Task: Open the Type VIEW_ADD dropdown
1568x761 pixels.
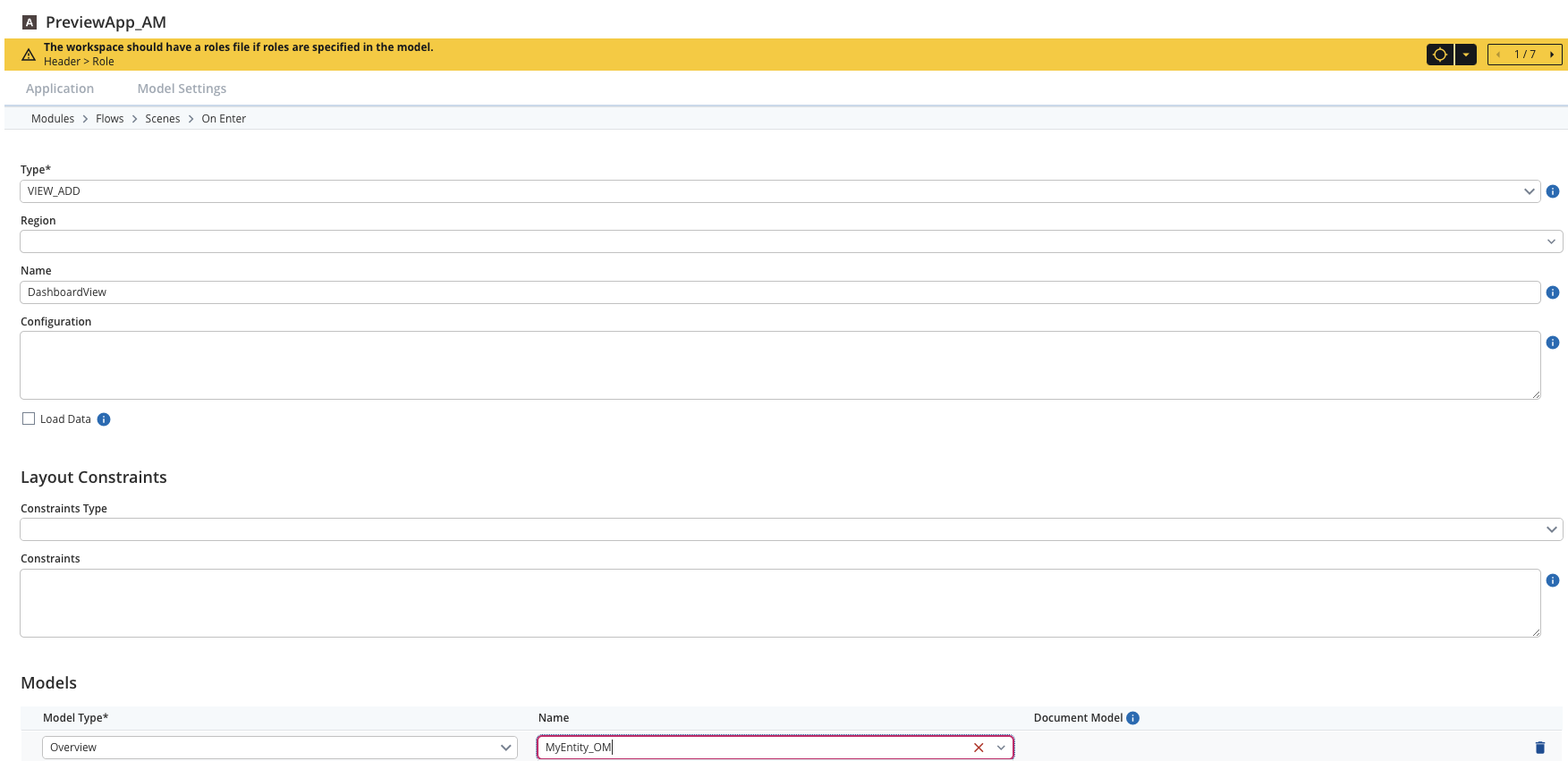Action: coord(780,191)
